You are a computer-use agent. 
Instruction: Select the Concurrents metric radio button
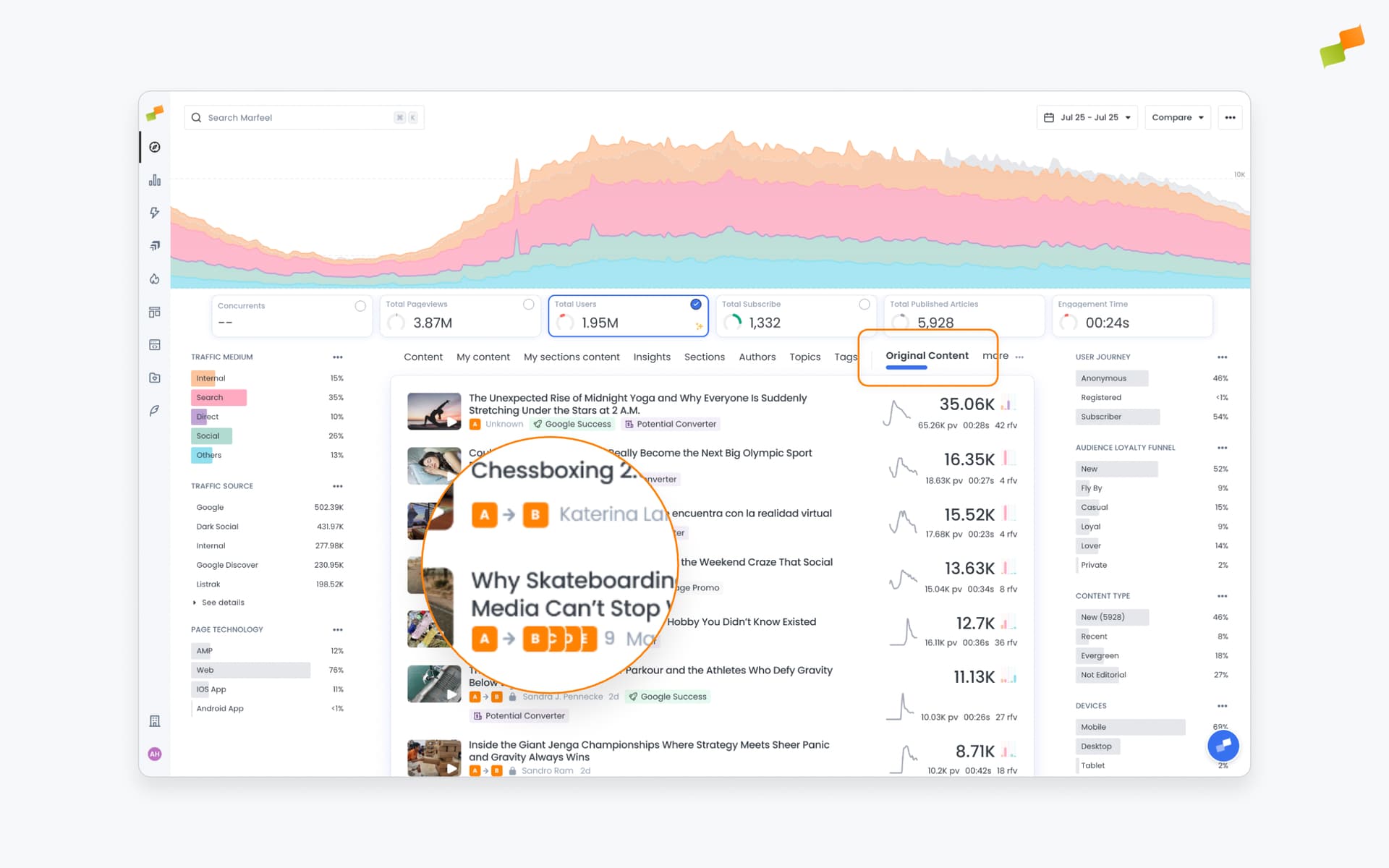coord(360,306)
